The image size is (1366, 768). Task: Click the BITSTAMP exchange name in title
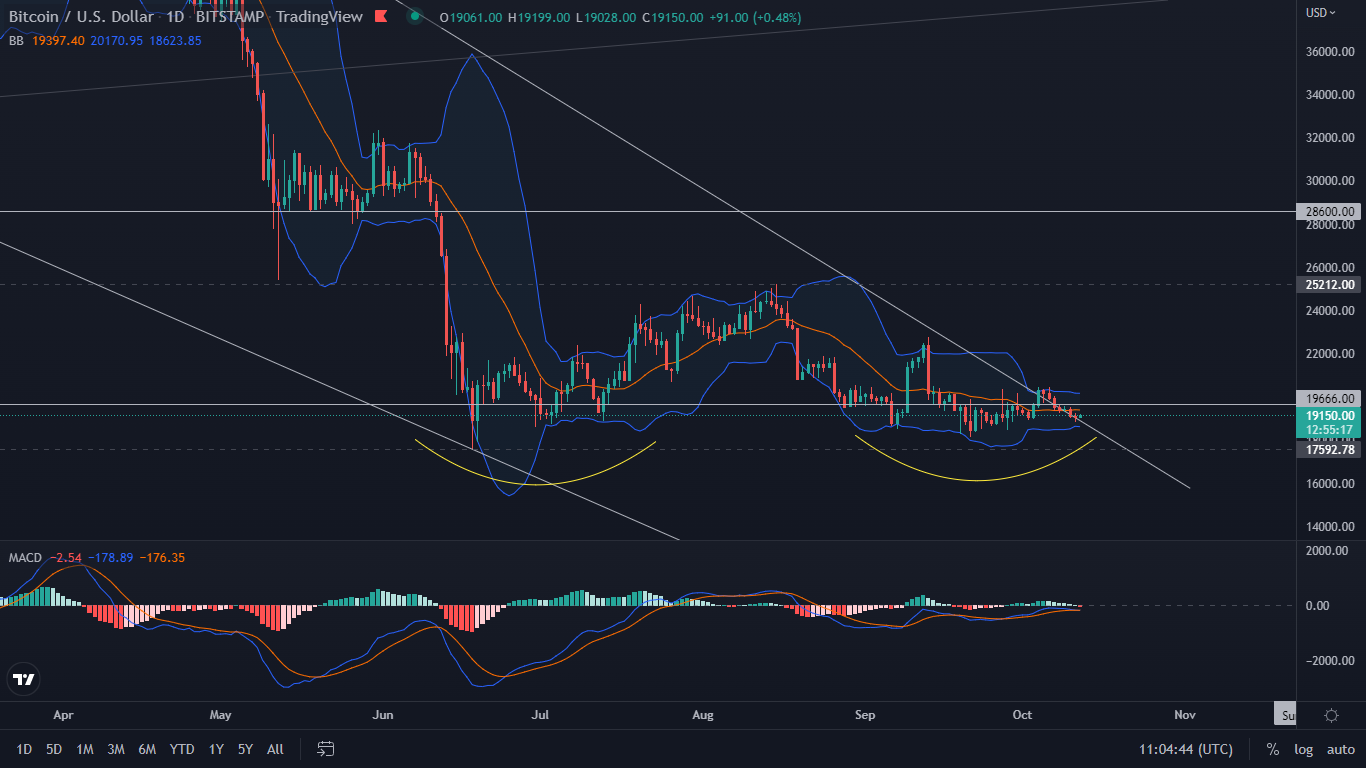[229, 17]
